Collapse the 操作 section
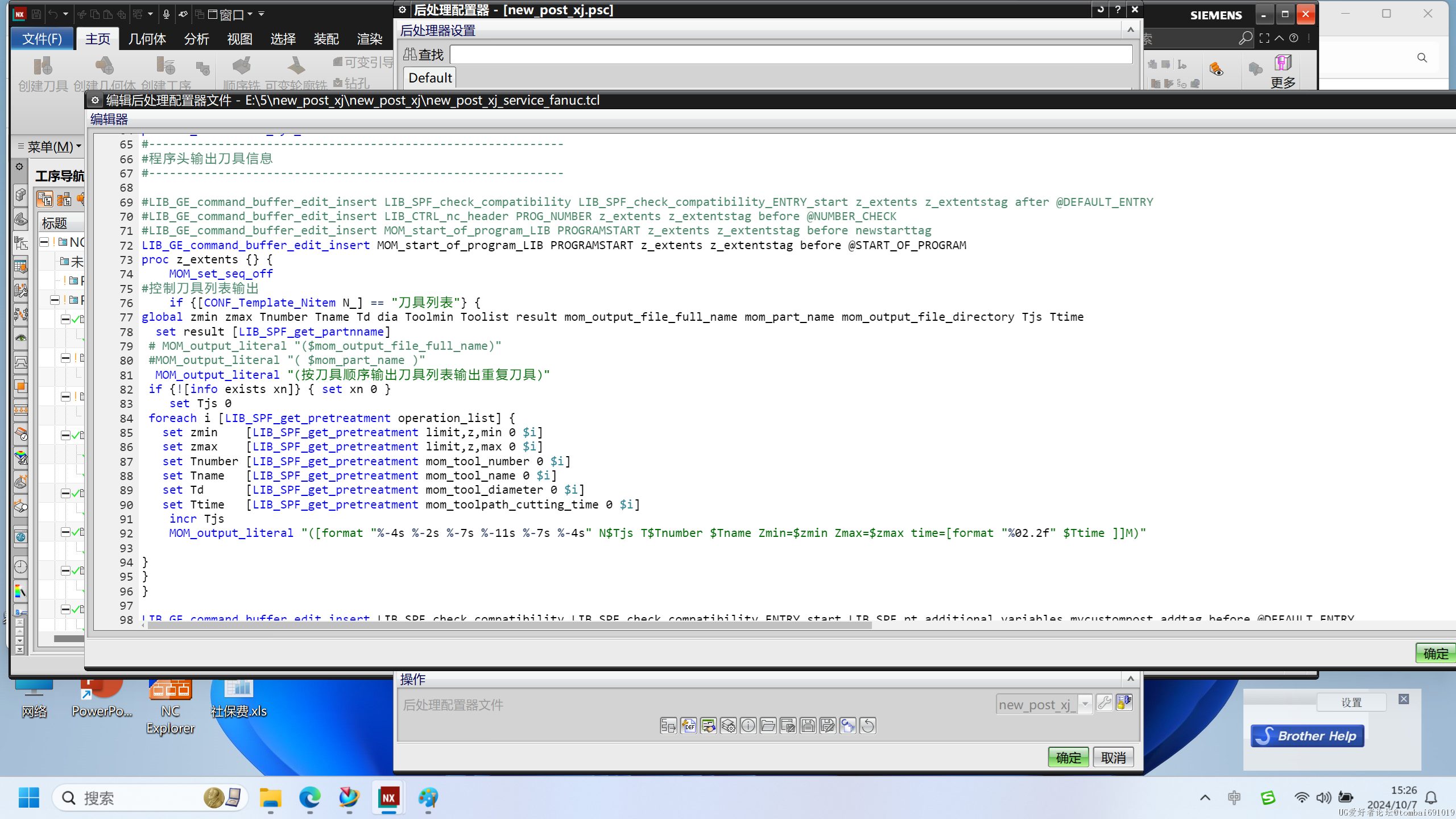This screenshot has width=1456, height=819. [x=1131, y=679]
